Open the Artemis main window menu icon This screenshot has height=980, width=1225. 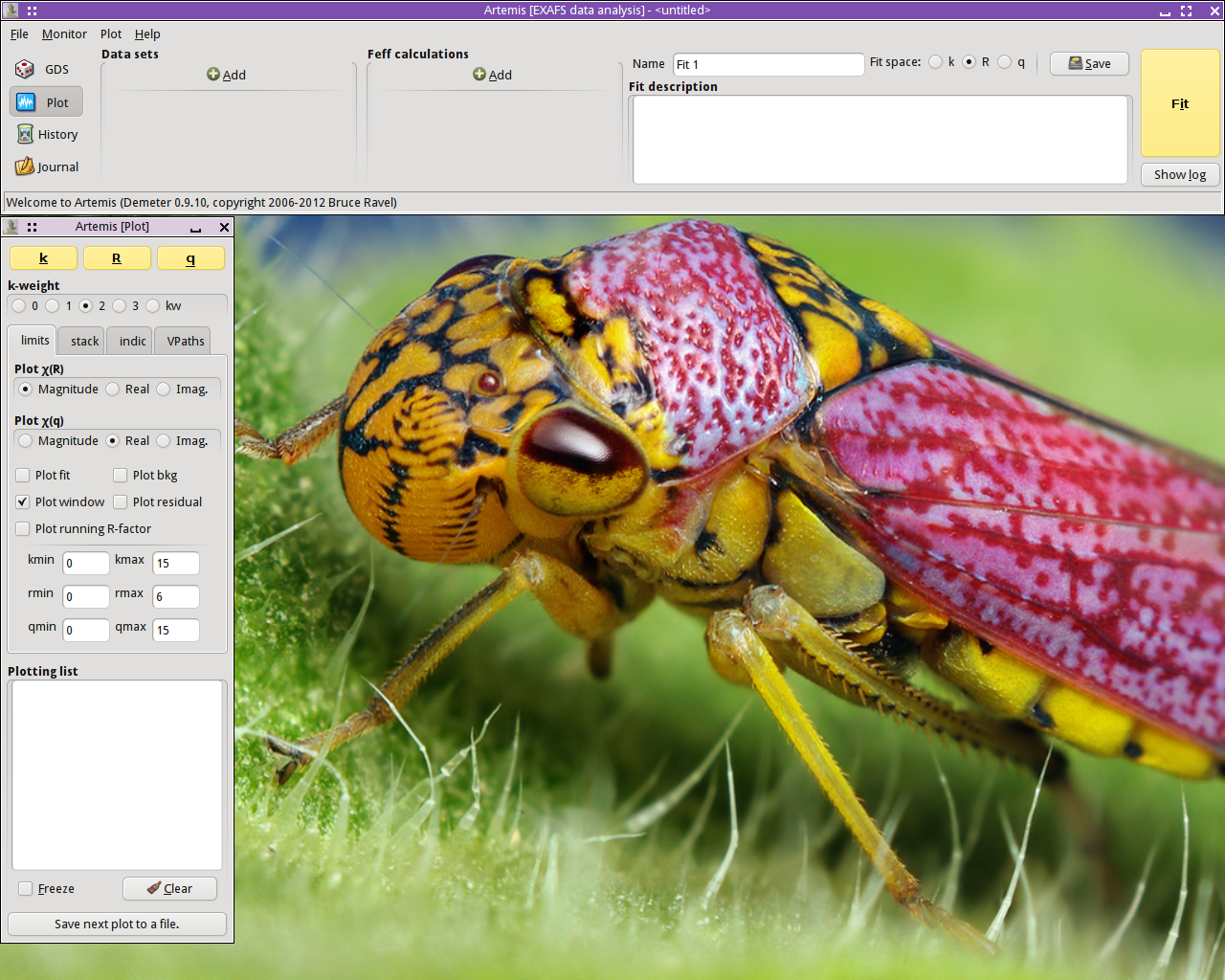click(11, 11)
